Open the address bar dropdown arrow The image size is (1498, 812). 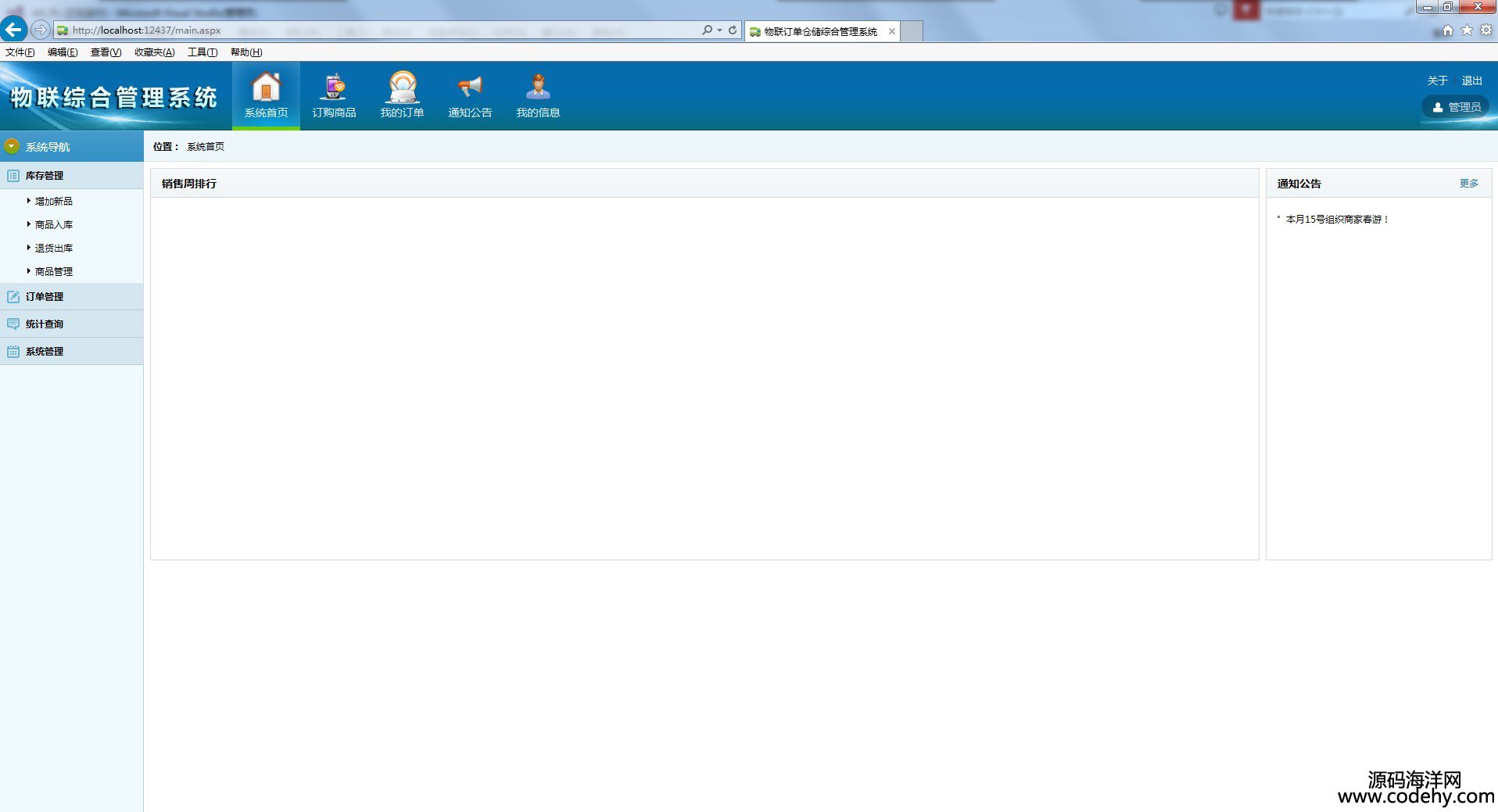click(719, 30)
